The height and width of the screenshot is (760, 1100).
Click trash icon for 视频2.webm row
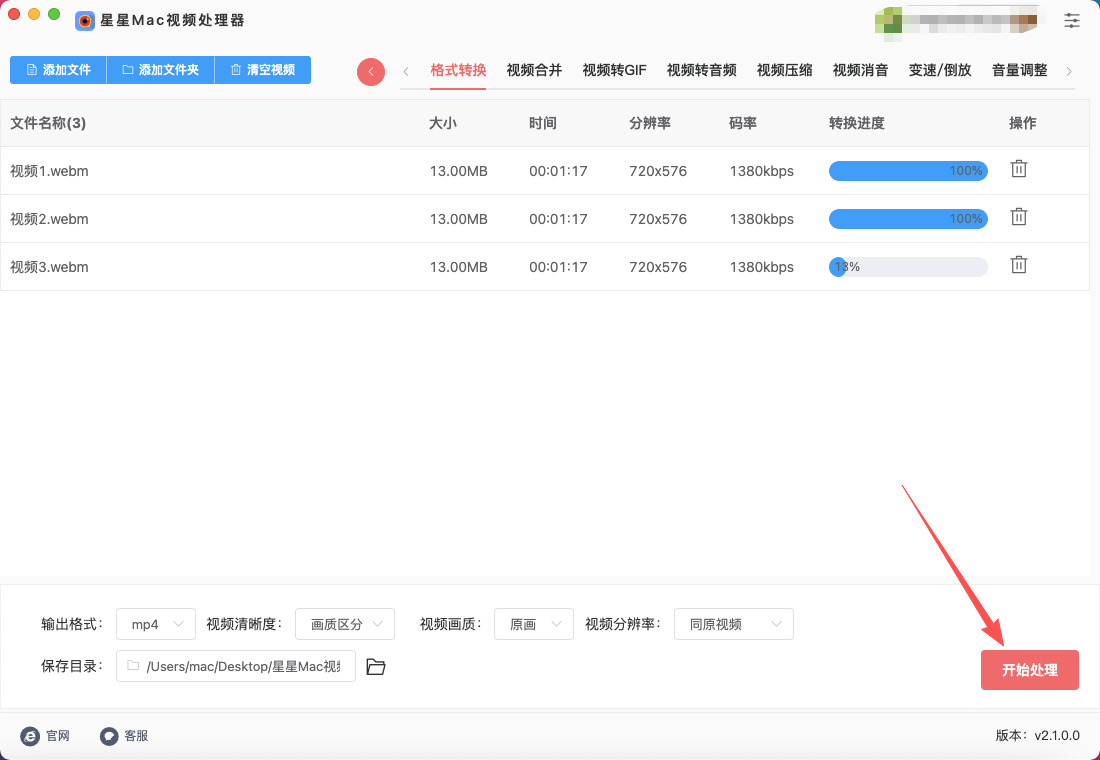pyautogui.click(x=1018, y=217)
